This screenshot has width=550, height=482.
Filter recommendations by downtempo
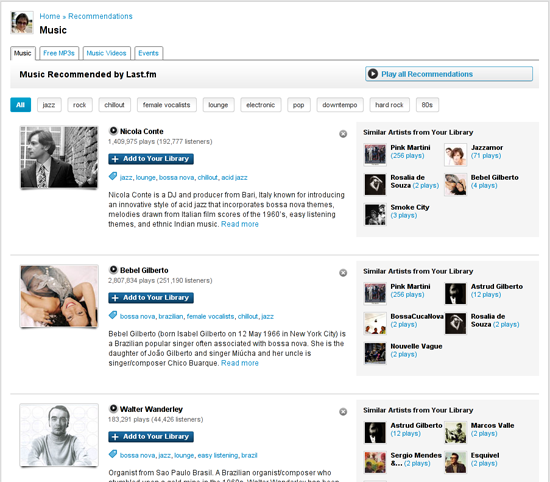point(340,105)
